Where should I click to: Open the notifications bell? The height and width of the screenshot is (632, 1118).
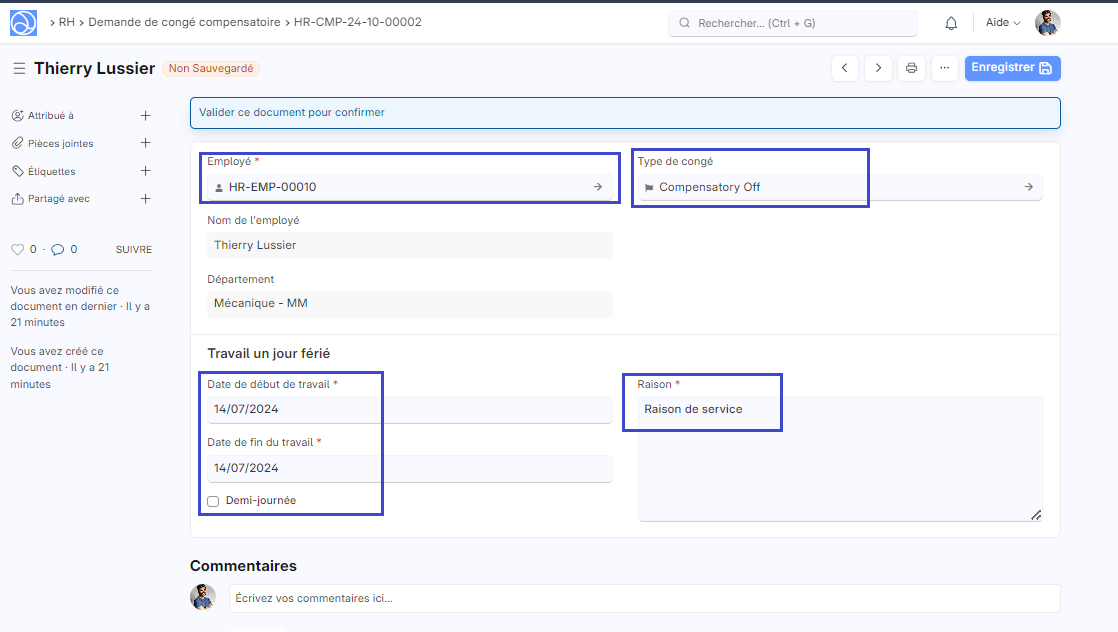point(951,23)
